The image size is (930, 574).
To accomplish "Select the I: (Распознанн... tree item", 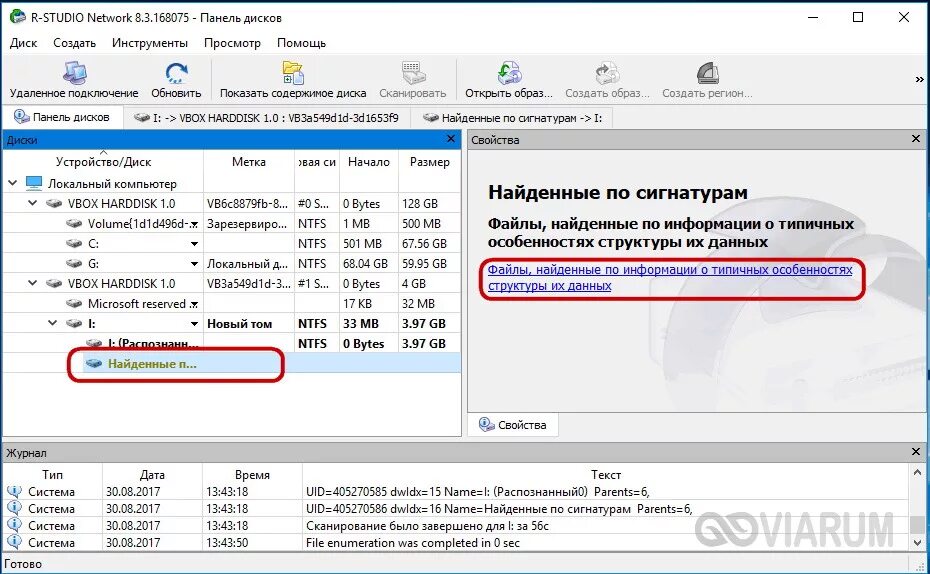I will tap(153, 343).
